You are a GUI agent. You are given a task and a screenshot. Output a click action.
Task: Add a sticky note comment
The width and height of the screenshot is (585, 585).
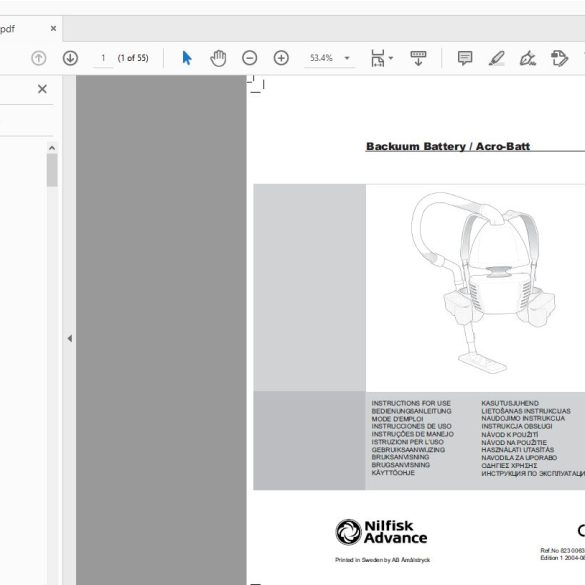point(465,58)
